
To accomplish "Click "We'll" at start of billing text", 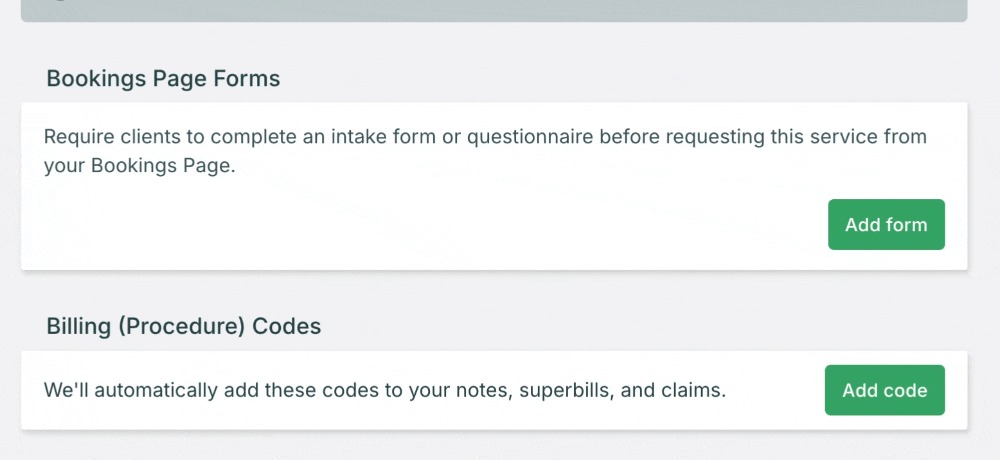I will coord(65,390).
